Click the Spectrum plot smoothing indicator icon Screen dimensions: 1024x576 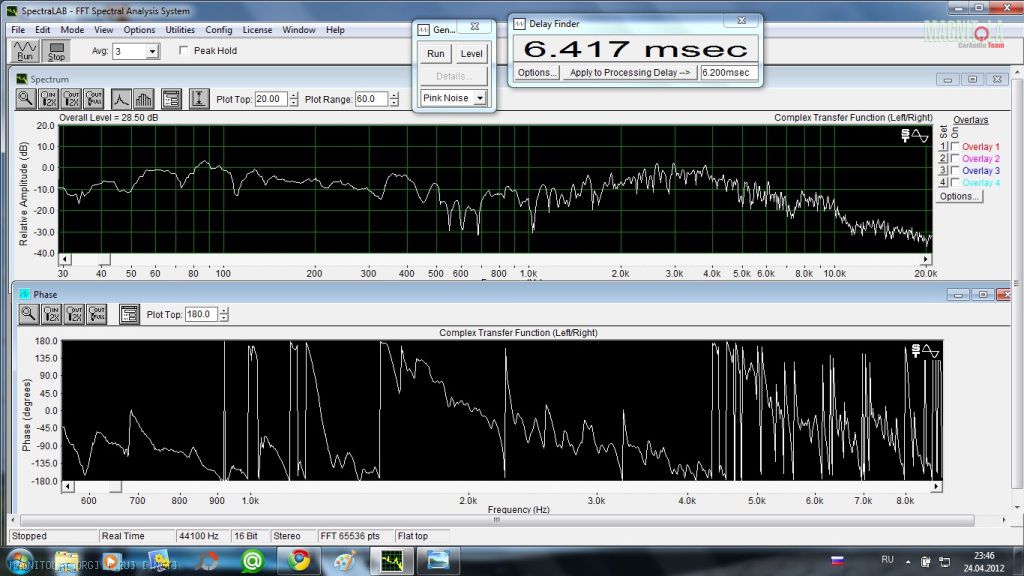914,136
